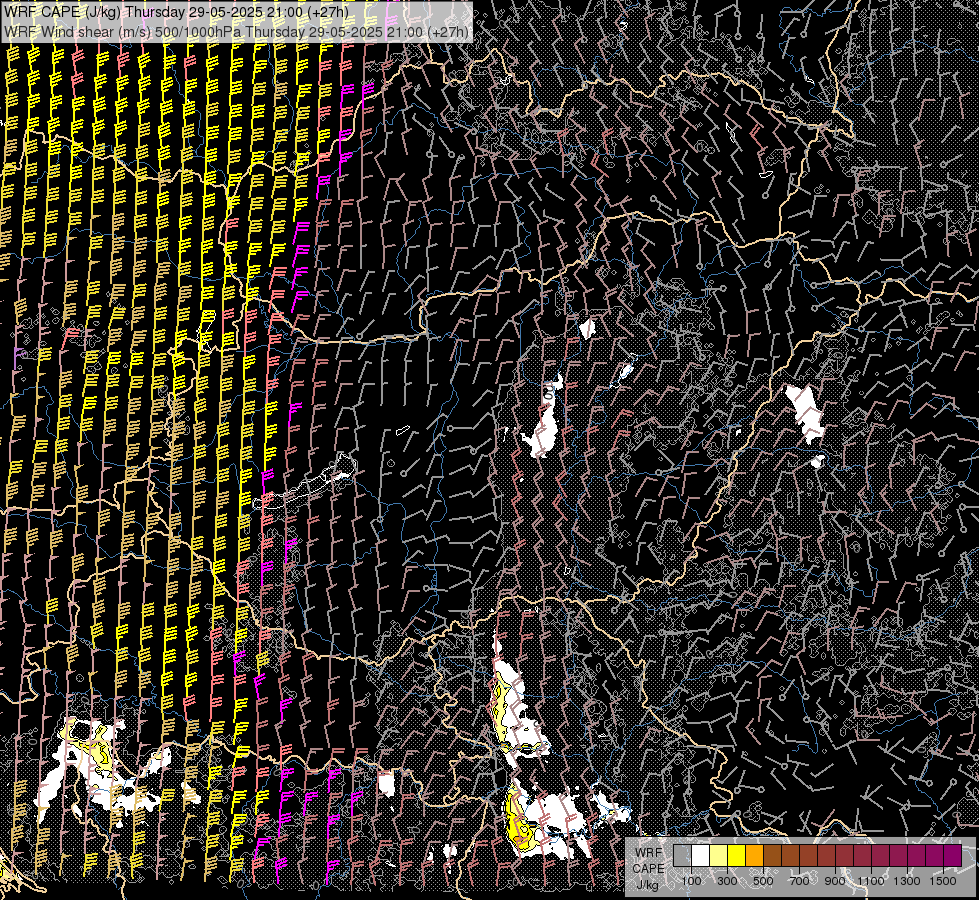This screenshot has height=900, width=979.
Task: Pick the pale yellow legend swatch before 300
Action: click(719, 855)
